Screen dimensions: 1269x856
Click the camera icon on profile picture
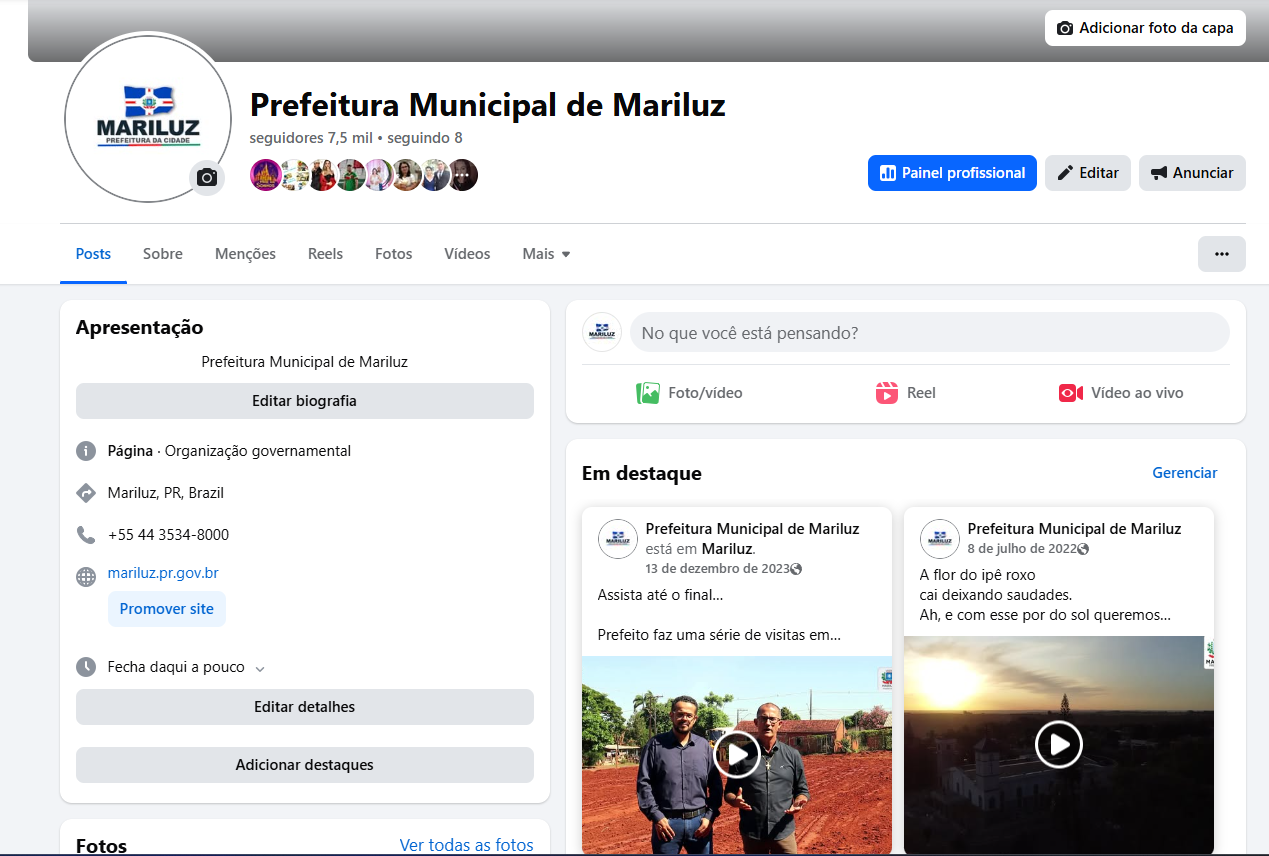point(207,178)
